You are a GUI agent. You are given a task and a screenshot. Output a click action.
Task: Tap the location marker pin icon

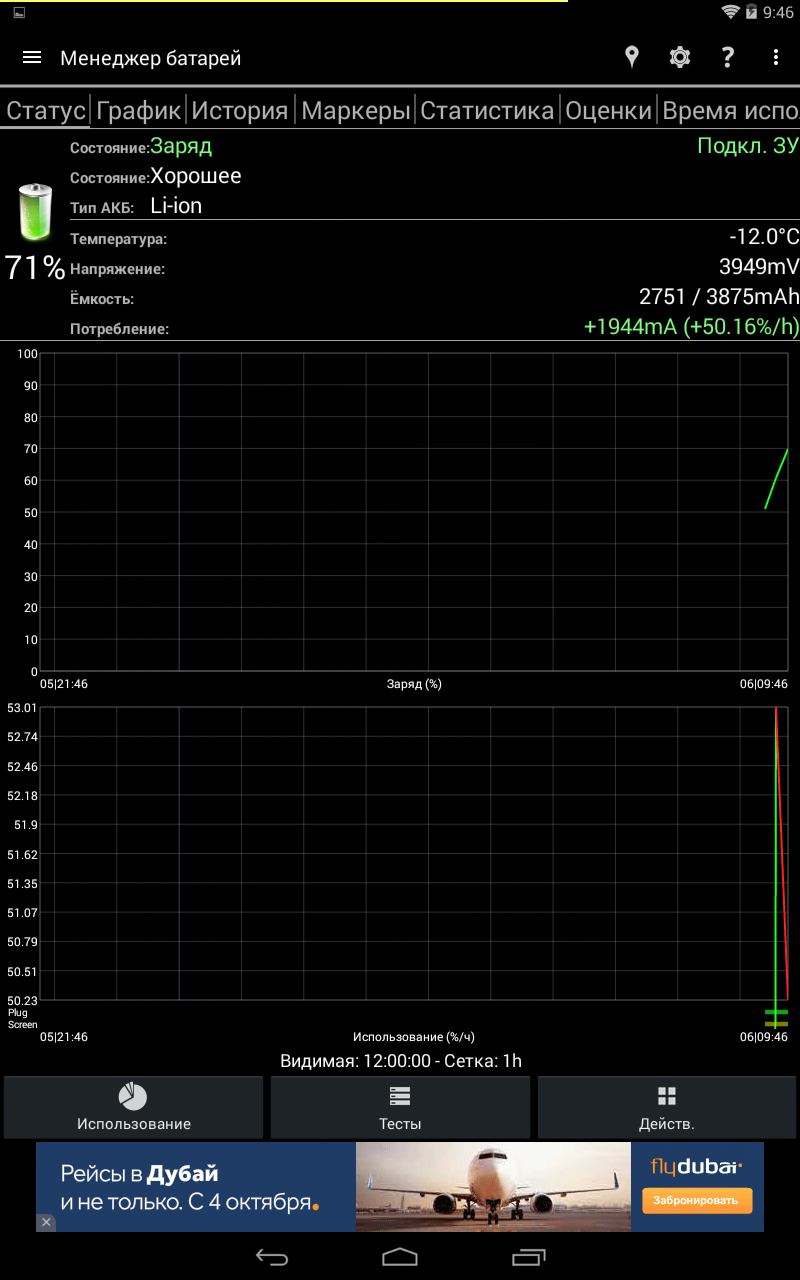pyautogui.click(x=631, y=57)
